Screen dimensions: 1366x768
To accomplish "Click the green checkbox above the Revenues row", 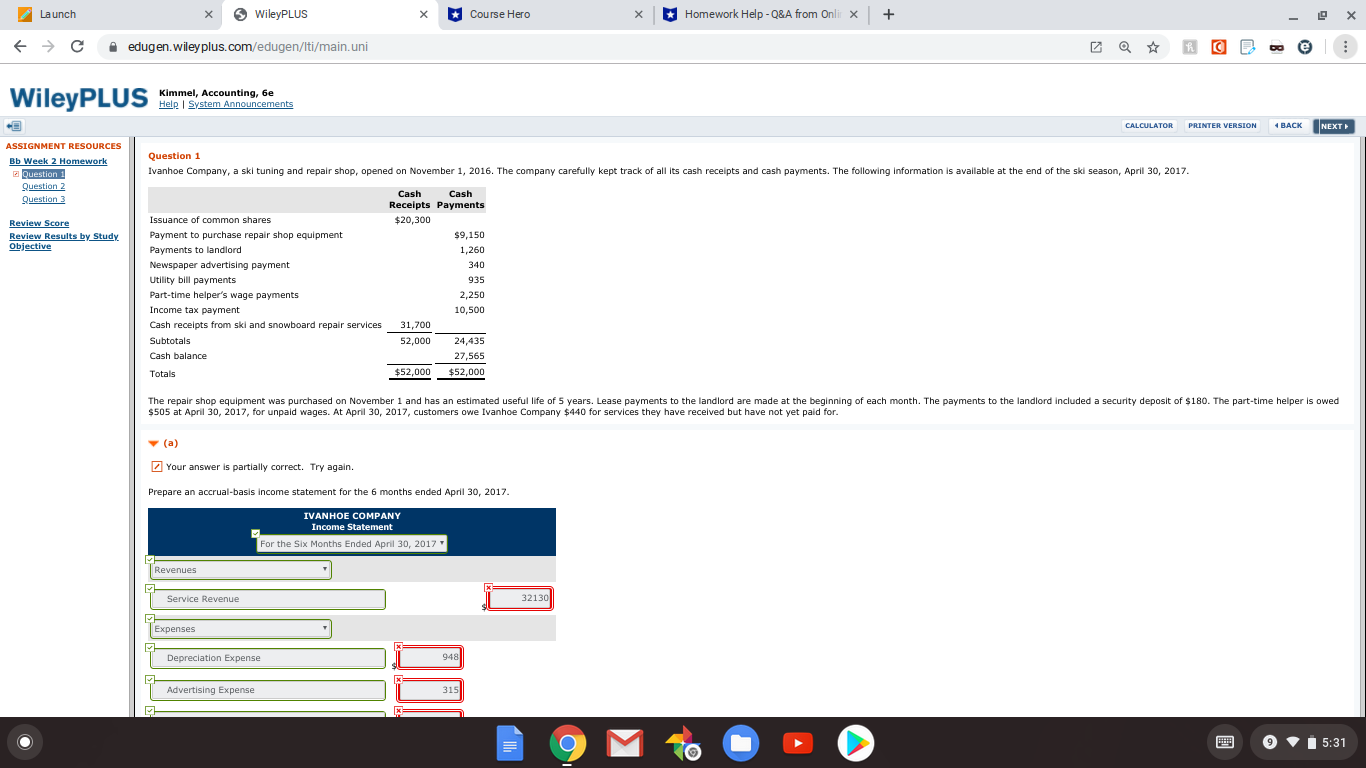I will [x=150, y=561].
